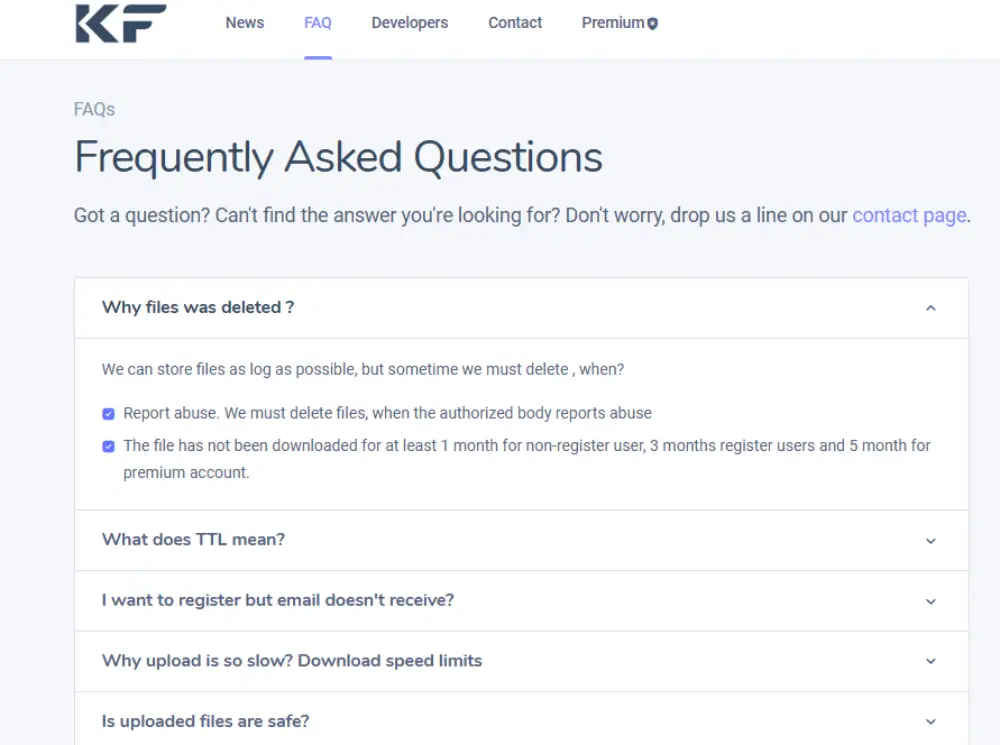This screenshot has width=1000, height=745.
Task: Toggle the file not downloaded checkbox
Action: pyautogui.click(x=108, y=446)
